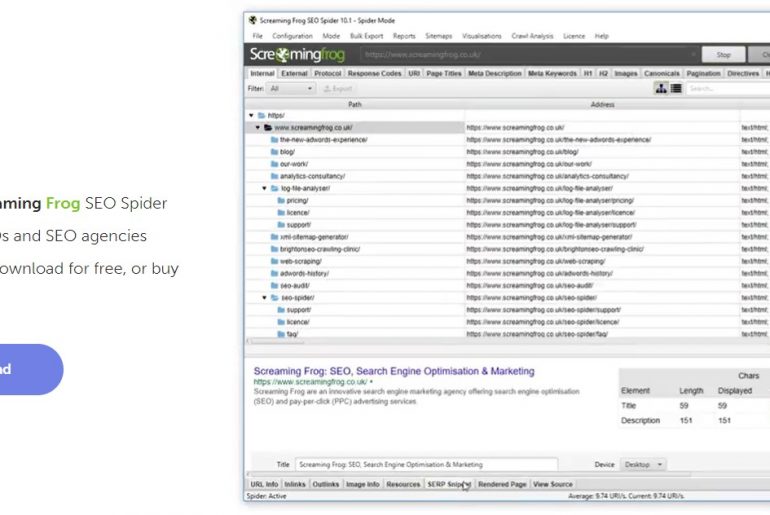This screenshot has height=515, width=770.
Task: Switch to the Canonicals tab
Action: tap(662, 74)
